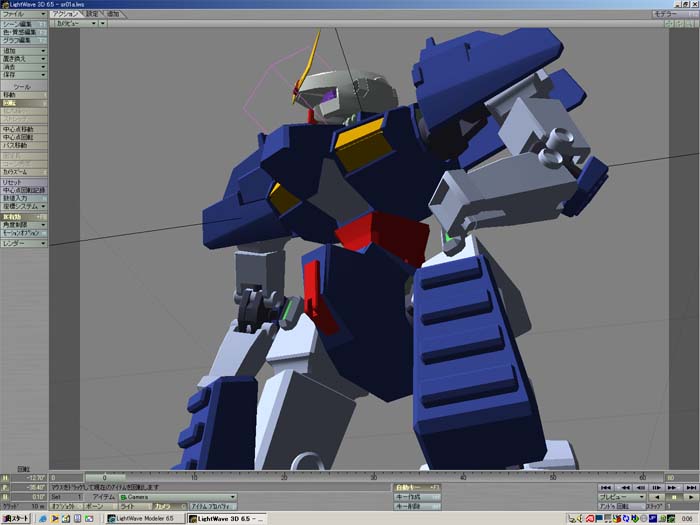Select オブジェクト objects edit mode
The width and height of the screenshot is (700, 525).
(x=66, y=506)
